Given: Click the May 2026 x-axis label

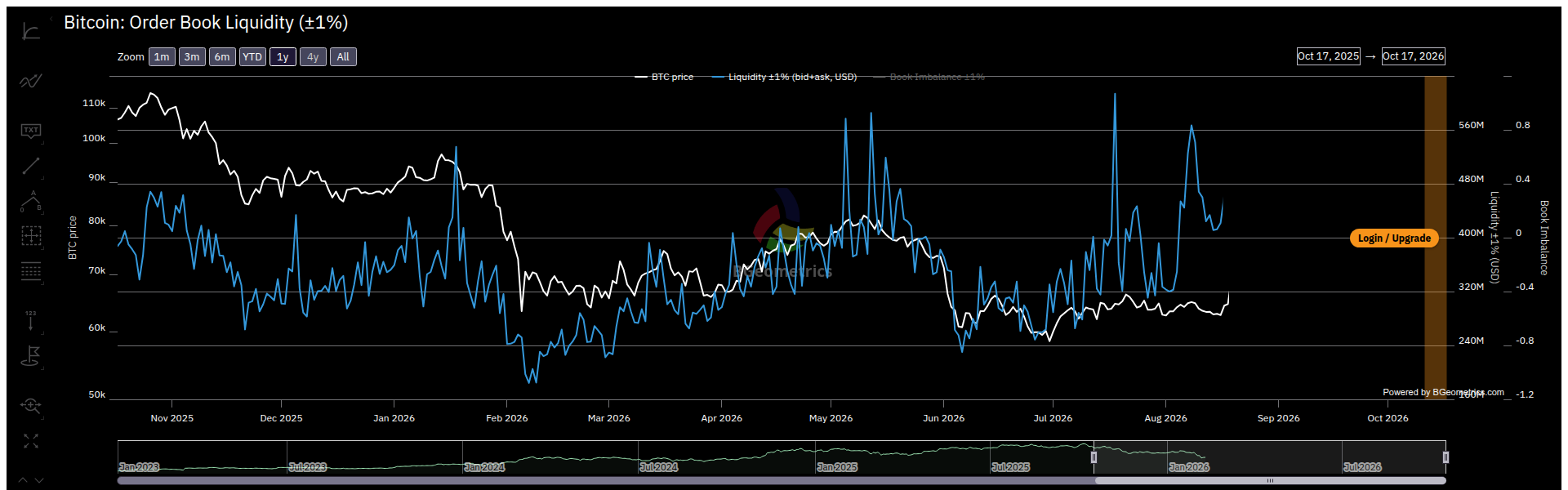Looking at the screenshot, I should [831, 418].
